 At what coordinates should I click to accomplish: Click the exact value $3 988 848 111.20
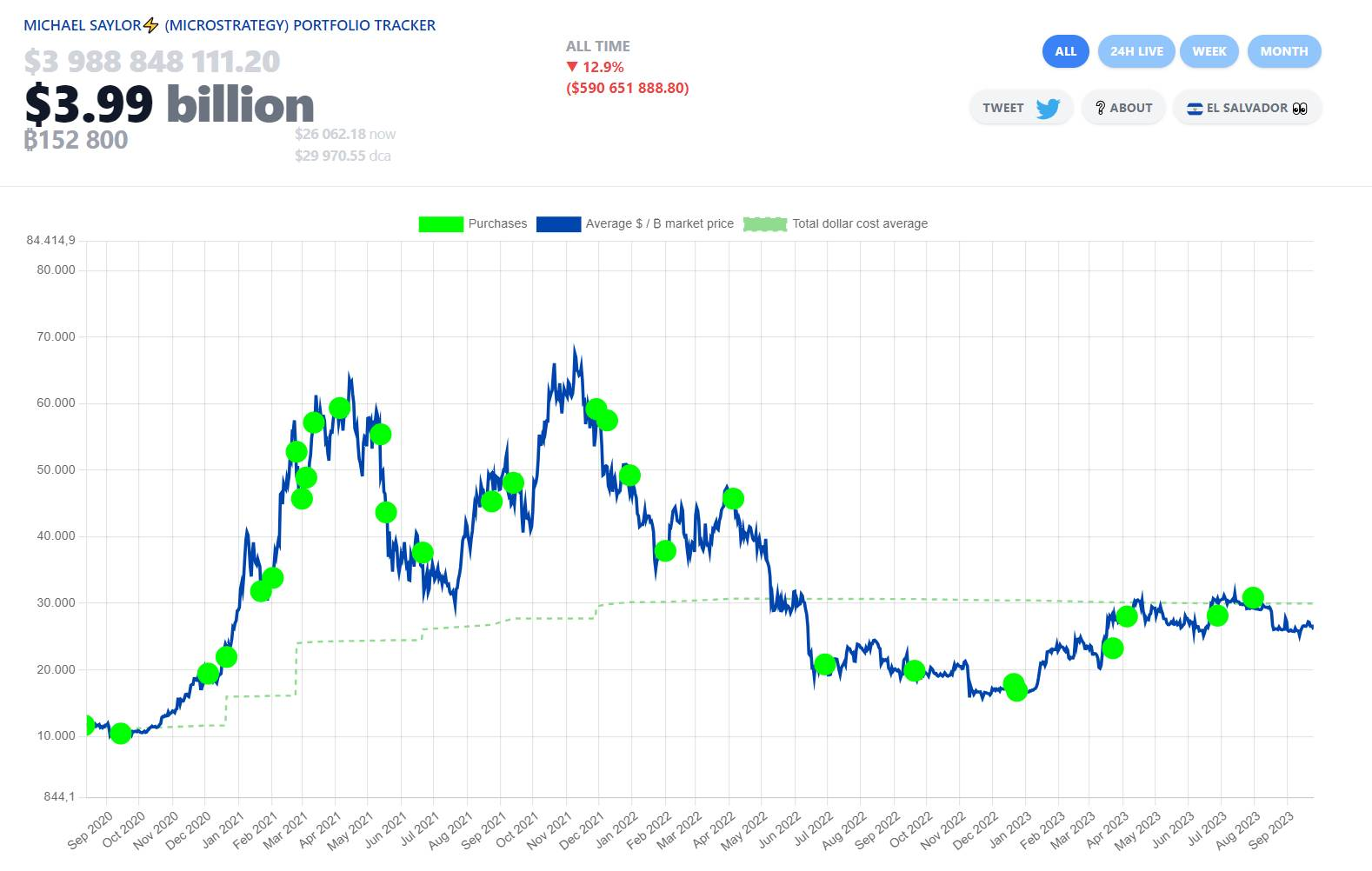[x=152, y=62]
